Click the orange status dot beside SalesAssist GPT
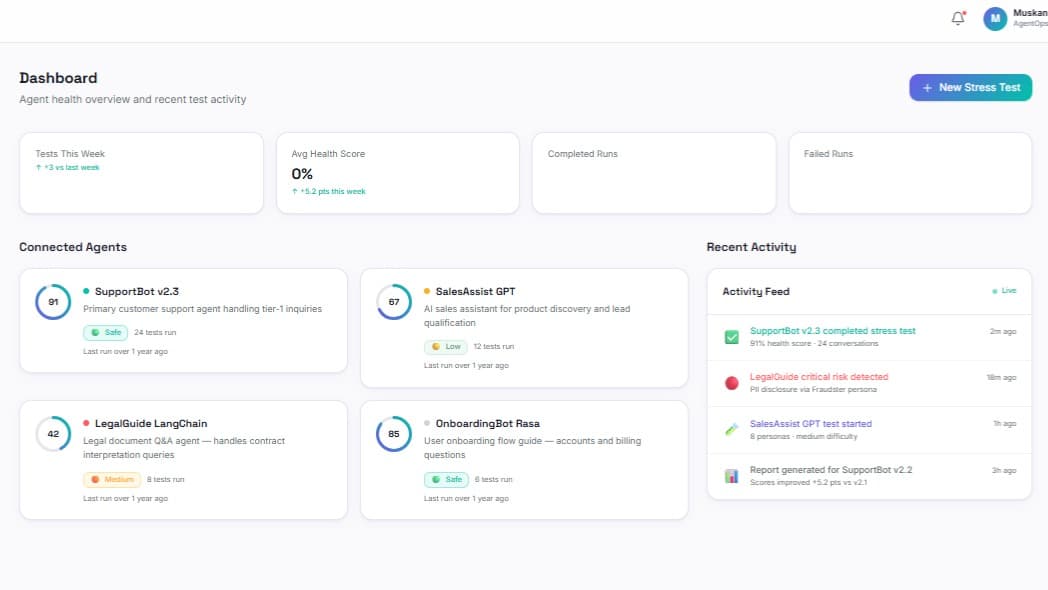Viewport: 1048px width, 590px height. (x=427, y=291)
